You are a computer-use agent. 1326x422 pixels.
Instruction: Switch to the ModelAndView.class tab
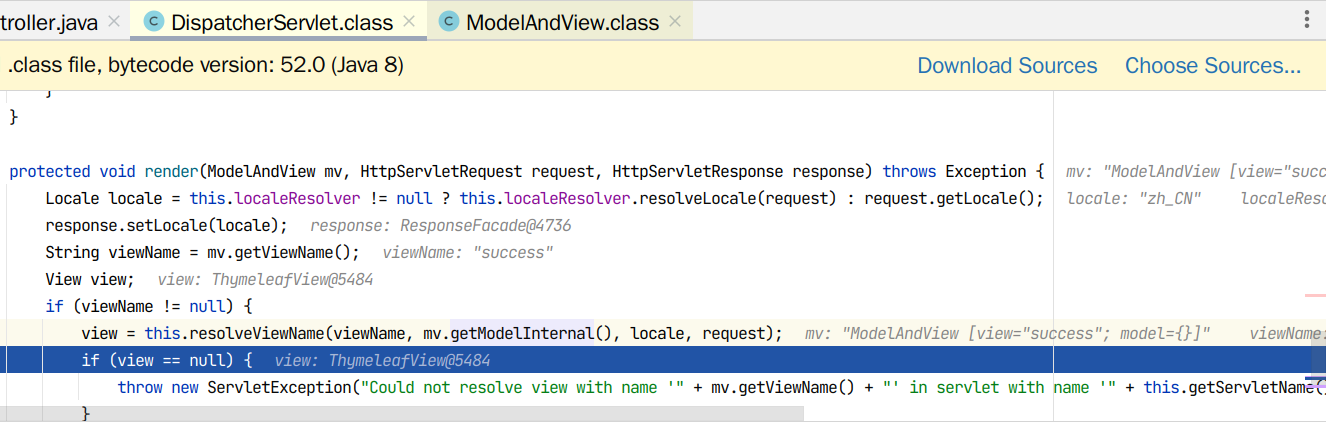[562, 21]
